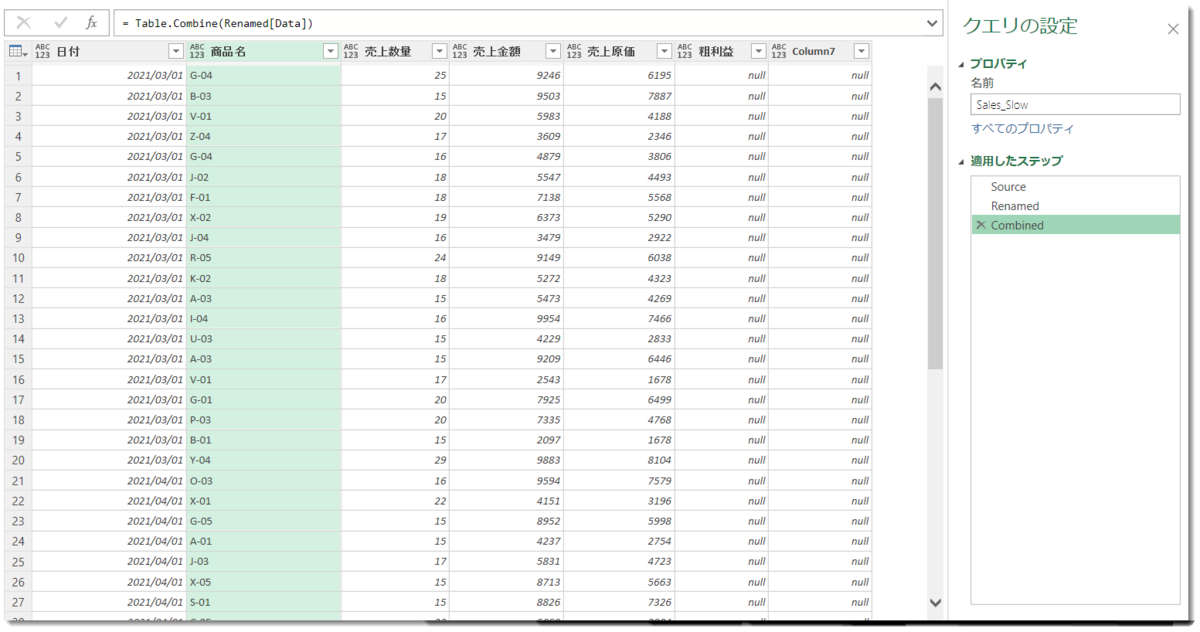Click the query name field Sales_Slow
The image size is (1200, 632).
1075,104
